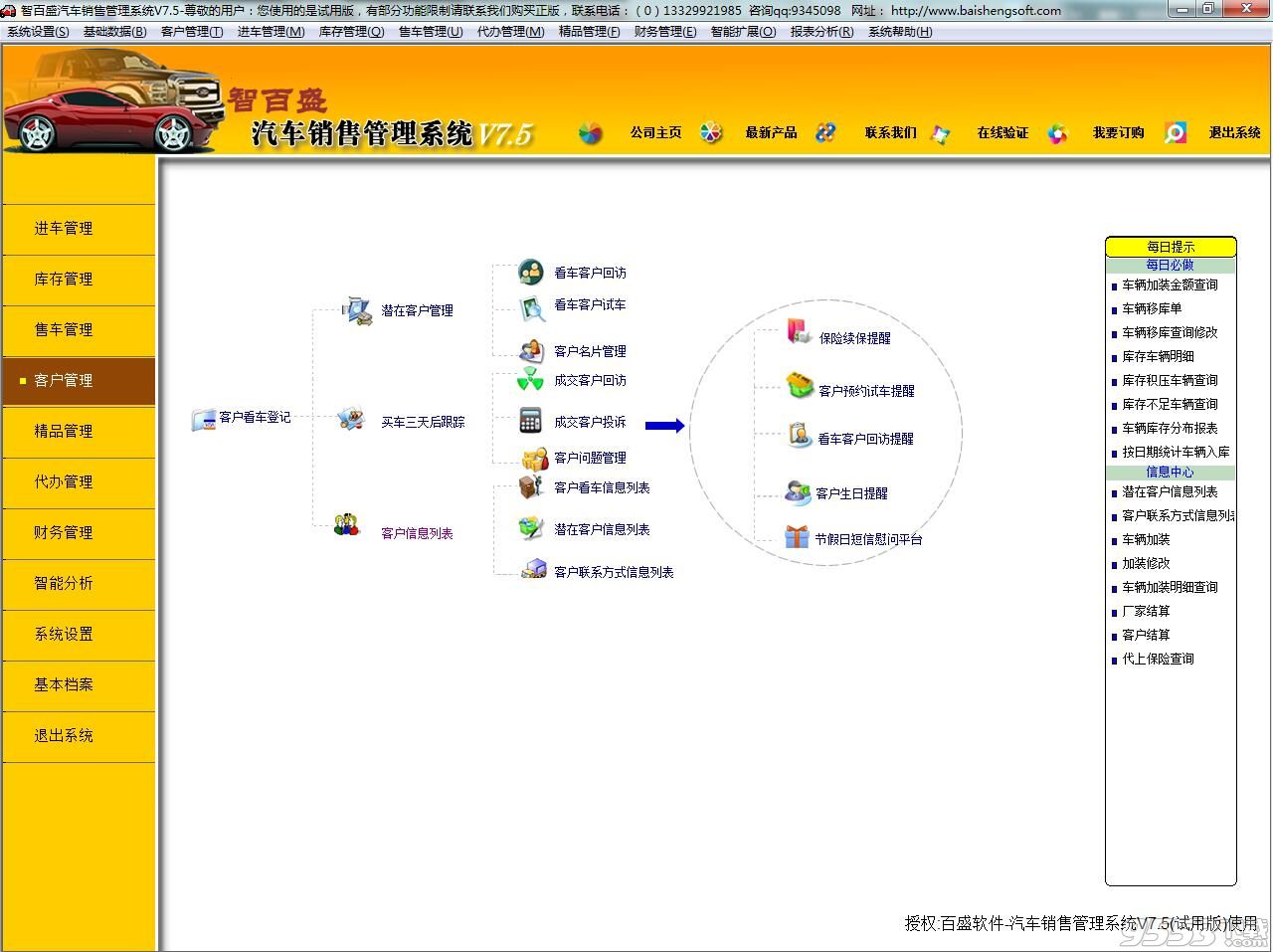
Task: Click the colored ball icon before 公司主页
Action: [591, 133]
